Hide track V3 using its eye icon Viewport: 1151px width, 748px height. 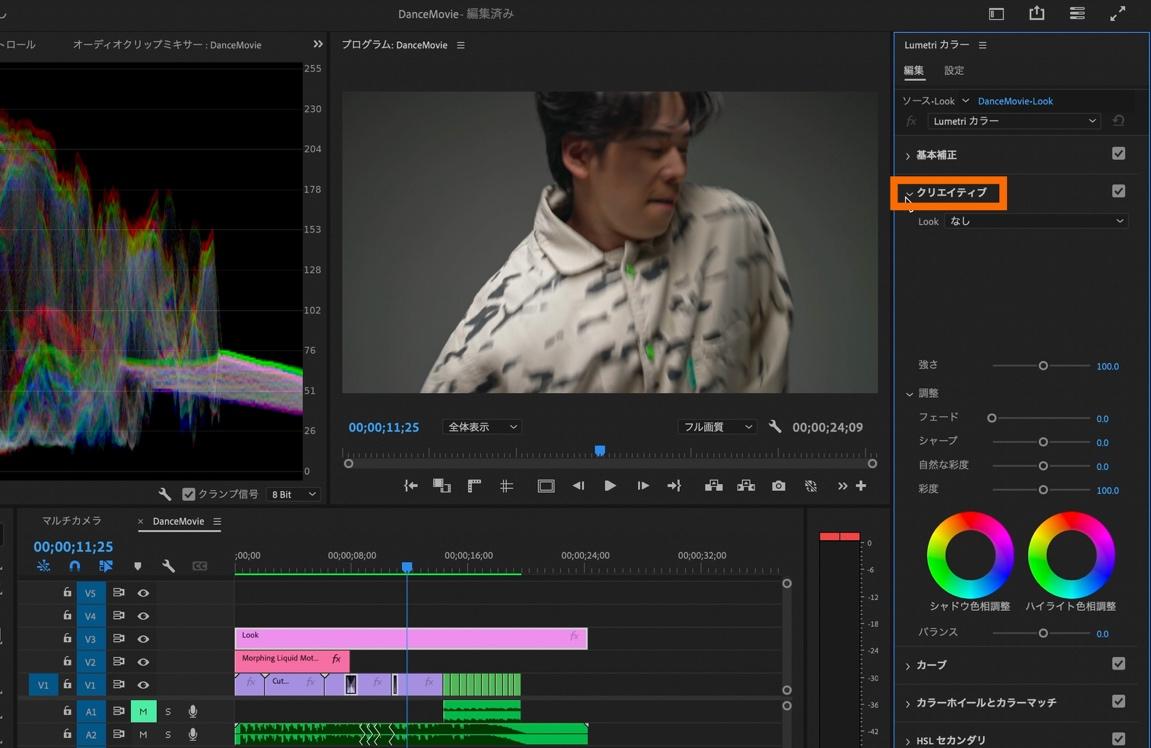(x=143, y=639)
